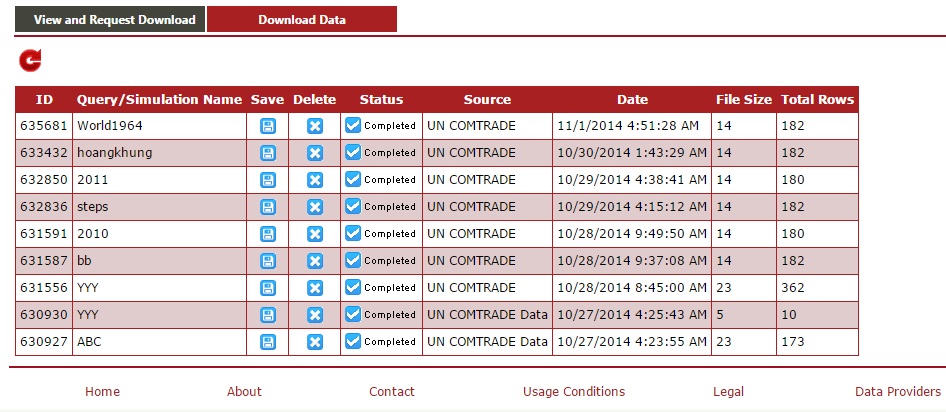Delete the hoangkhung query row

pyautogui.click(x=314, y=153)
